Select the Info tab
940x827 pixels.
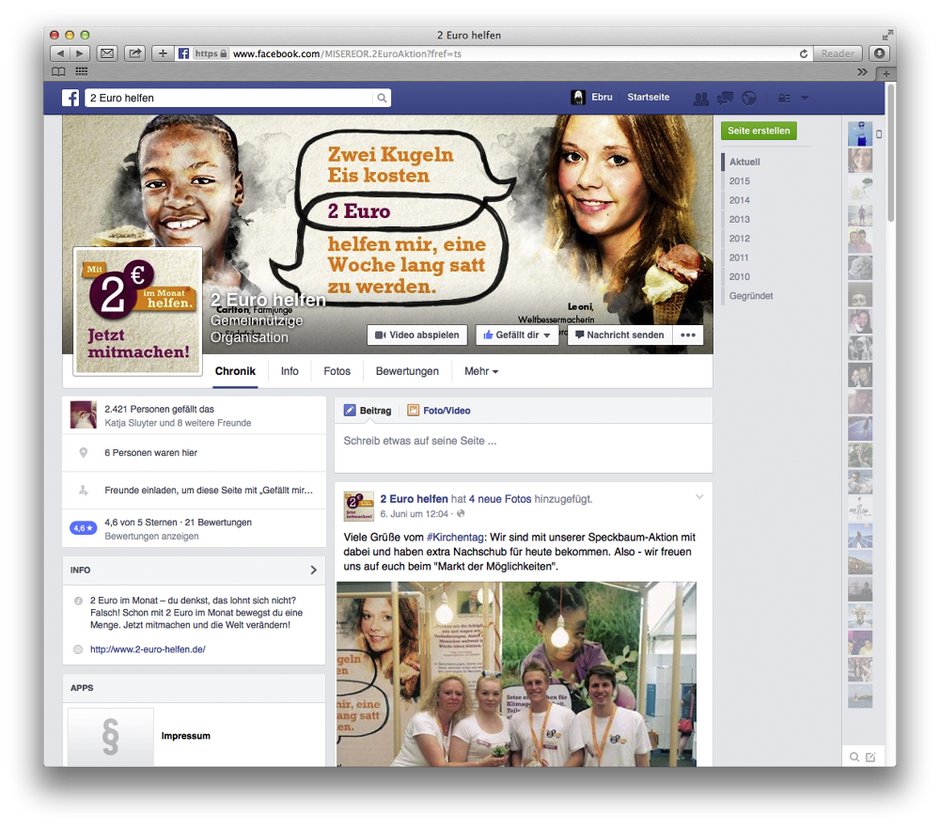290,372
